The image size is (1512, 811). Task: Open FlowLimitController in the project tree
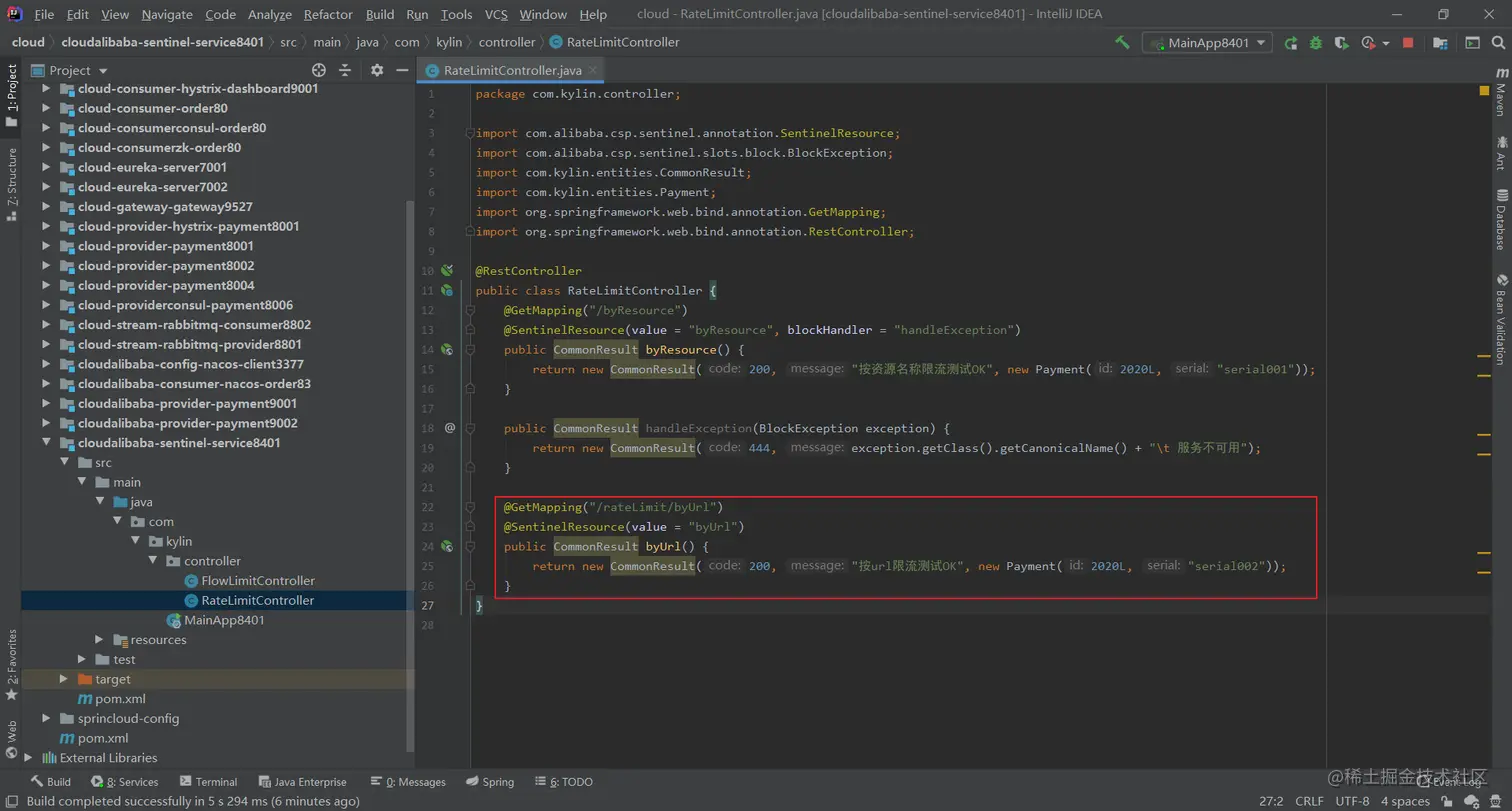pyautogui.click(x=257, y=581)
